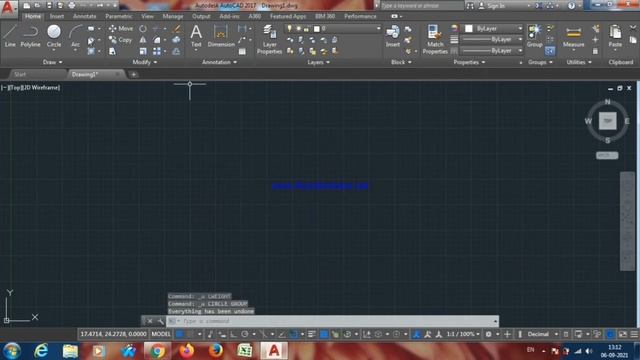Click the Group tool

click(534, 36)
